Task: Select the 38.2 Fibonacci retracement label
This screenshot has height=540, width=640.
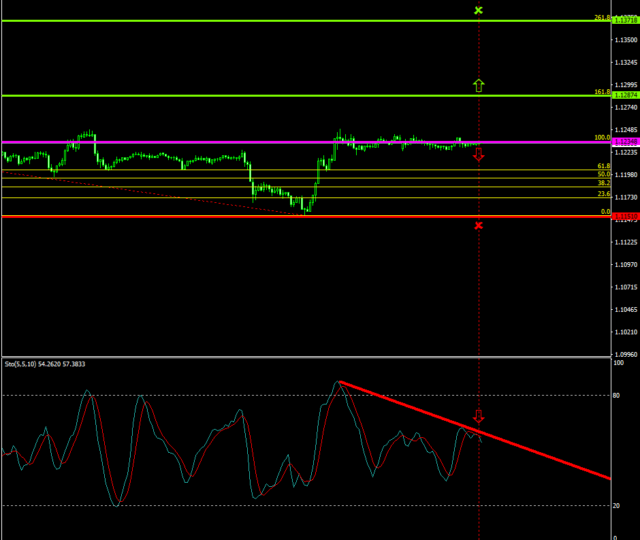Action: point(603,183)
